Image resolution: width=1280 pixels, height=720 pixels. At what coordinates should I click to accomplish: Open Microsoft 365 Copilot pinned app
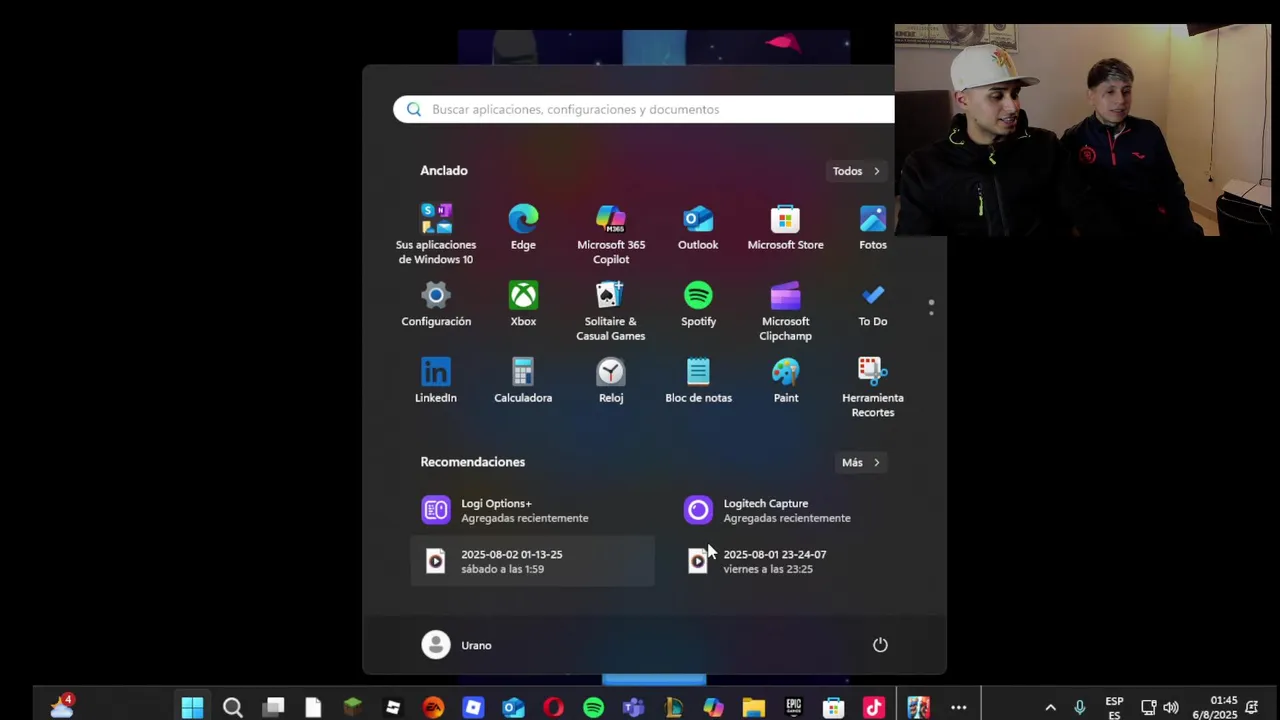click(611, 233)
